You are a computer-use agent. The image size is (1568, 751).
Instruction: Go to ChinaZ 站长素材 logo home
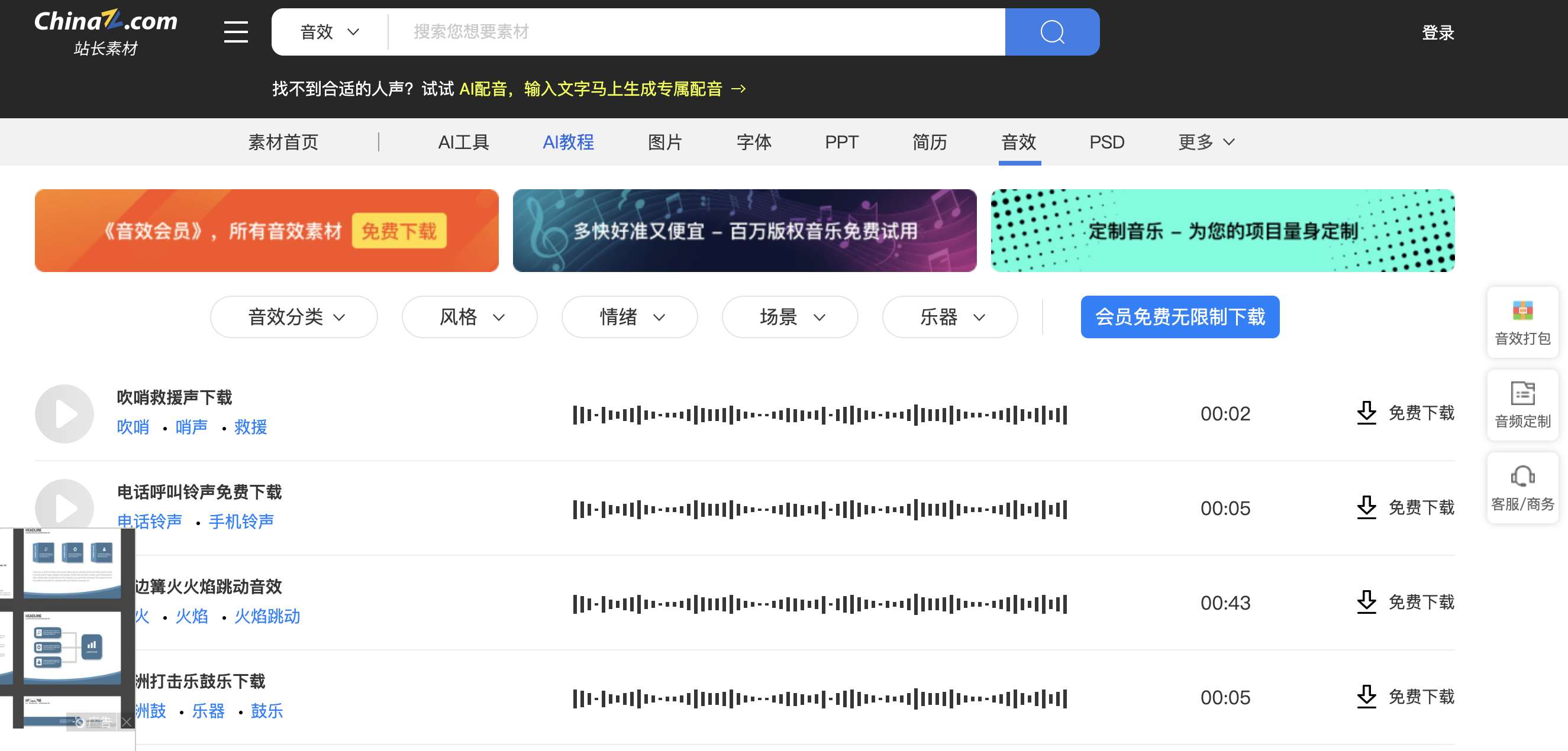106,33
